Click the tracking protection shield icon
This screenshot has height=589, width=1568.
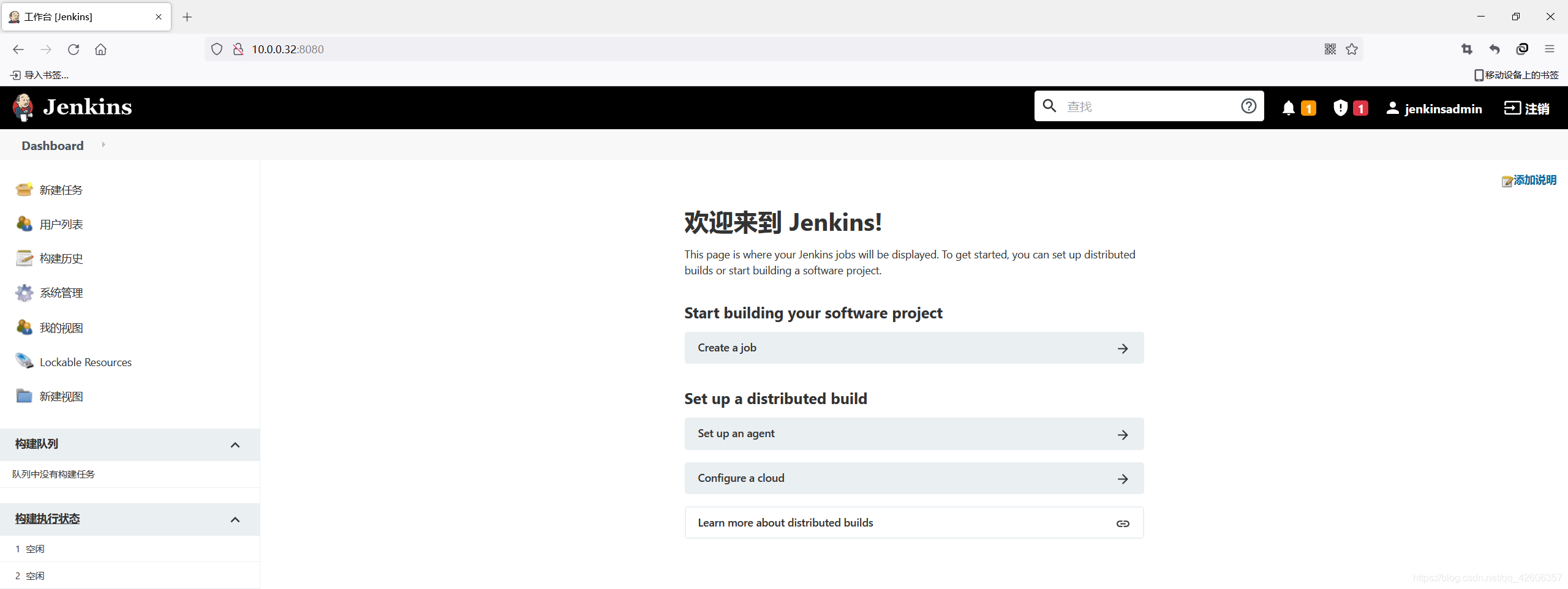pyautogui.click(x=217, y=49)
